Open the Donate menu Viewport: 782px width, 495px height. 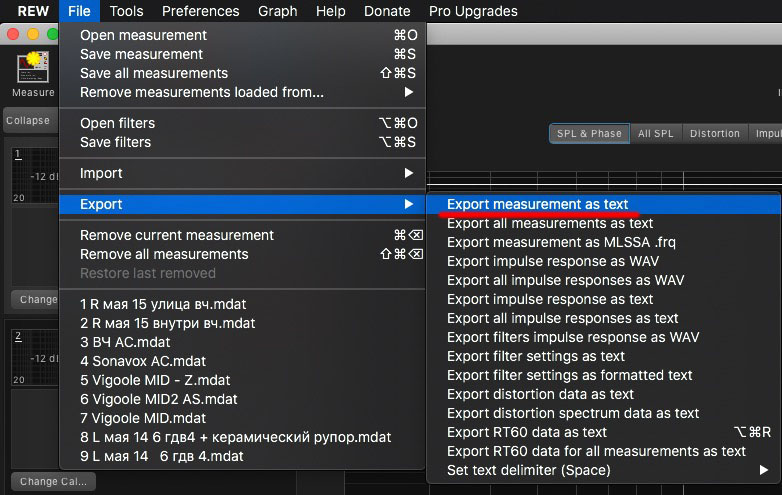[x=387, y=11]
